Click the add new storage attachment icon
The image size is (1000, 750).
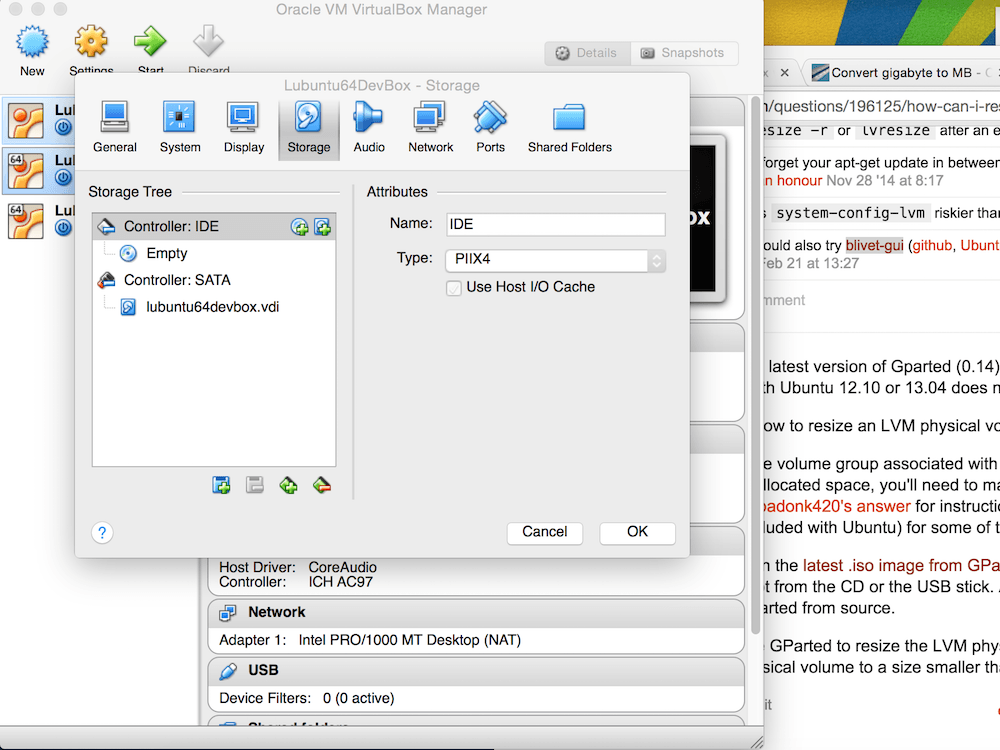[x=221, y=485]
